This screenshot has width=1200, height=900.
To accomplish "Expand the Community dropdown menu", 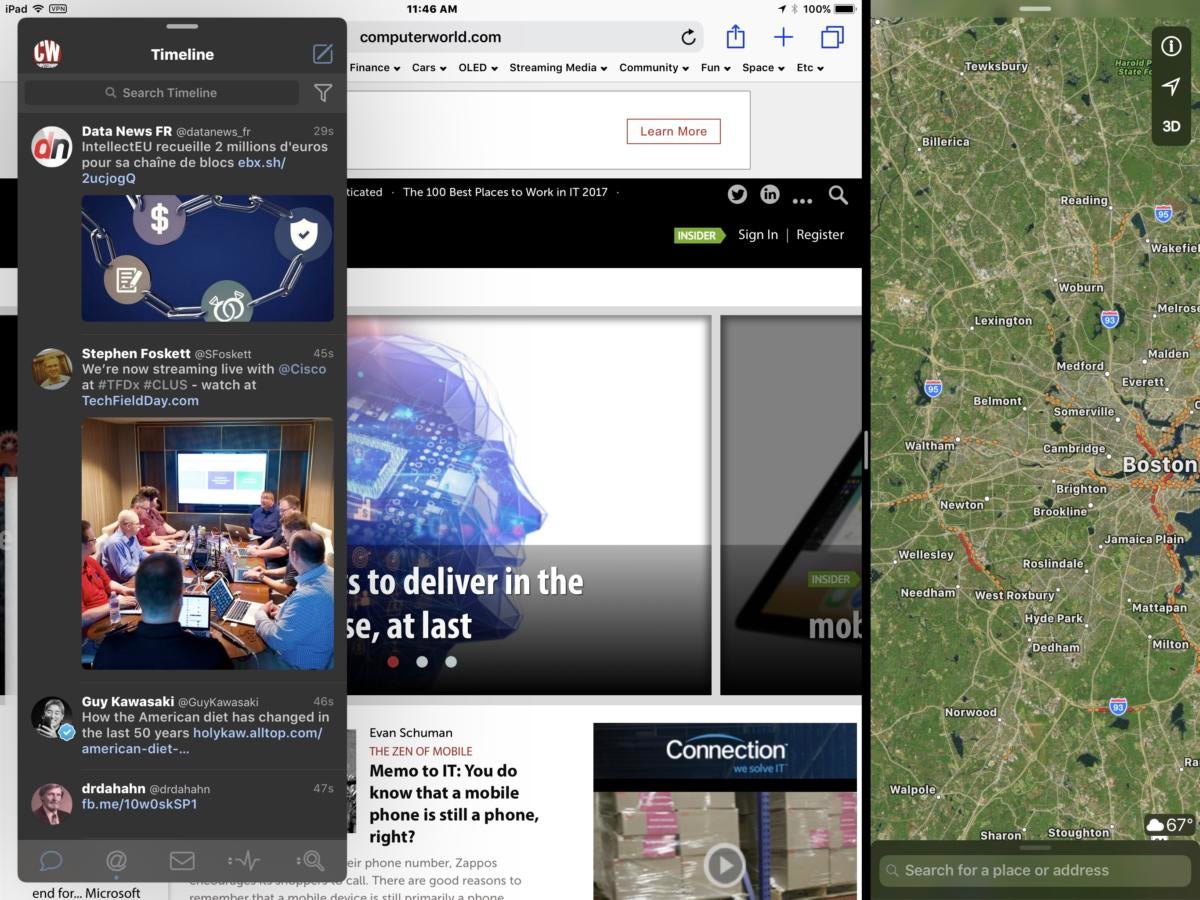I will 654,68.
